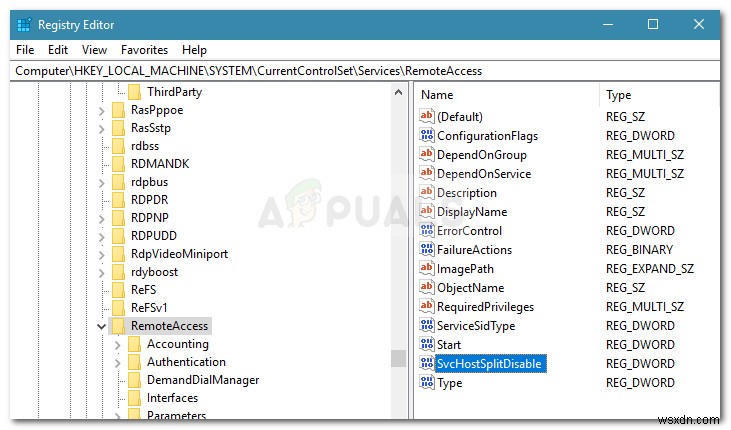Open the Help menu

(x=194, y=50)
